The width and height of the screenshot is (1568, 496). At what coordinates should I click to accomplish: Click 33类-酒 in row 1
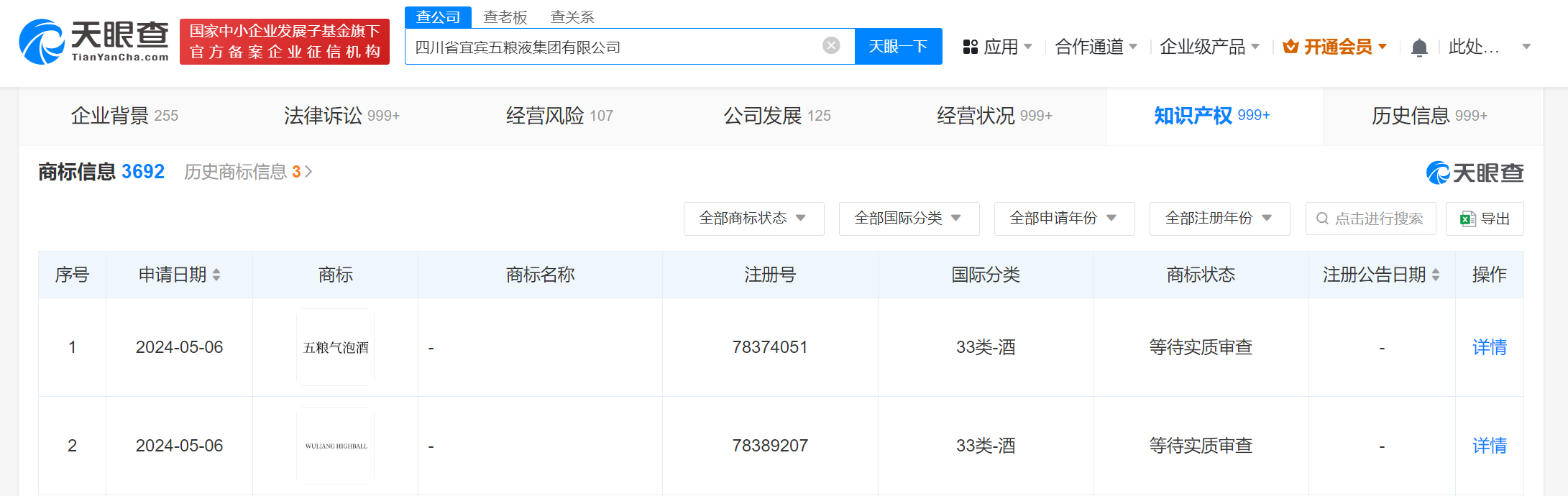pyautogui.click(x=986, y=347)
